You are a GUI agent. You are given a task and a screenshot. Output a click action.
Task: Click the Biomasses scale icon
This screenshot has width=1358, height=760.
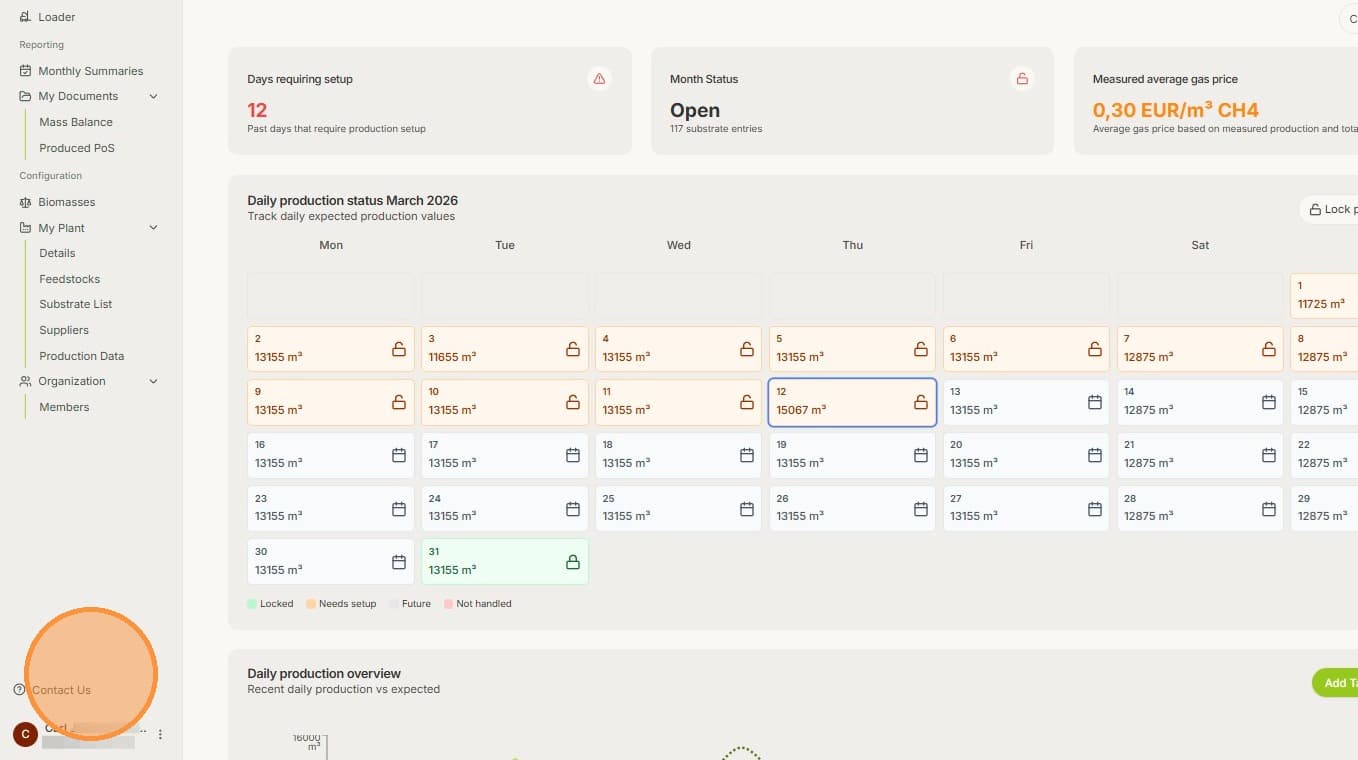click(x=25, y=202)
